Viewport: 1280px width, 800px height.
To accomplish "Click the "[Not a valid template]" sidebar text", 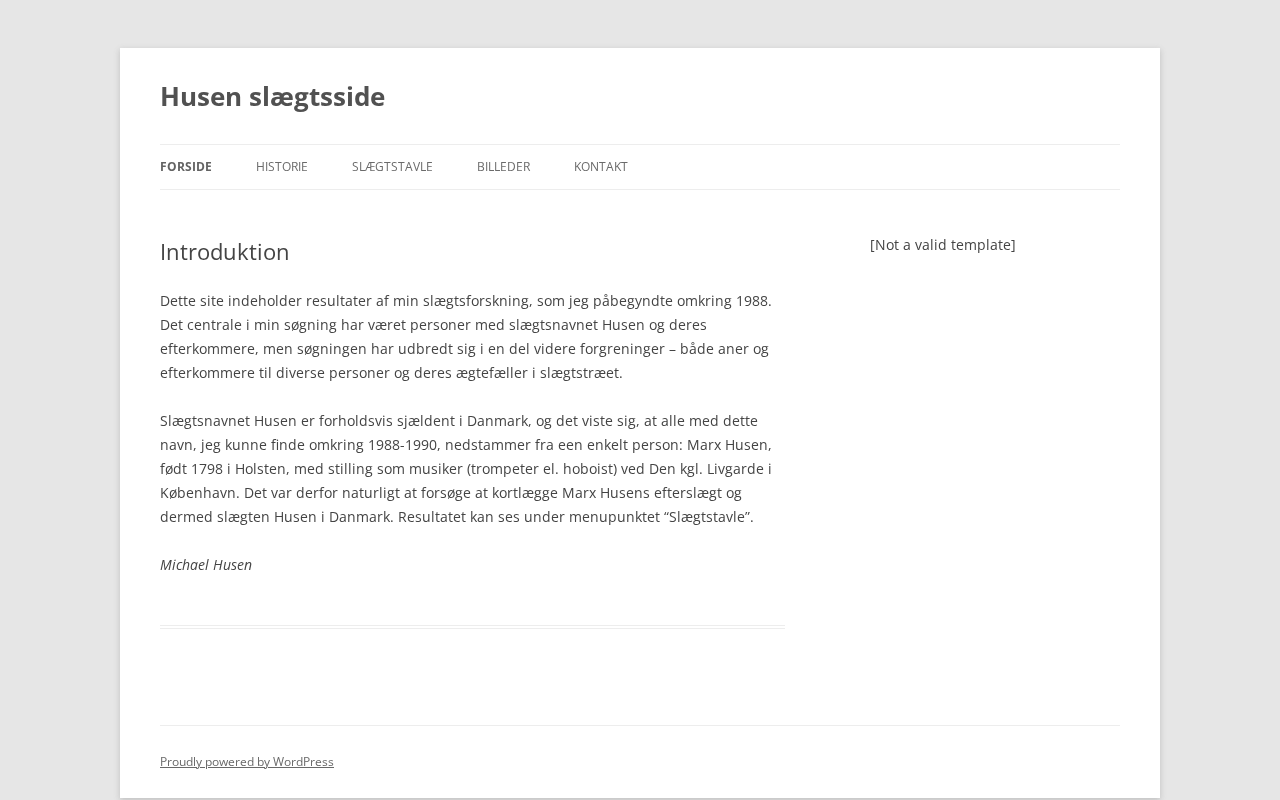I will coord(942,245).
